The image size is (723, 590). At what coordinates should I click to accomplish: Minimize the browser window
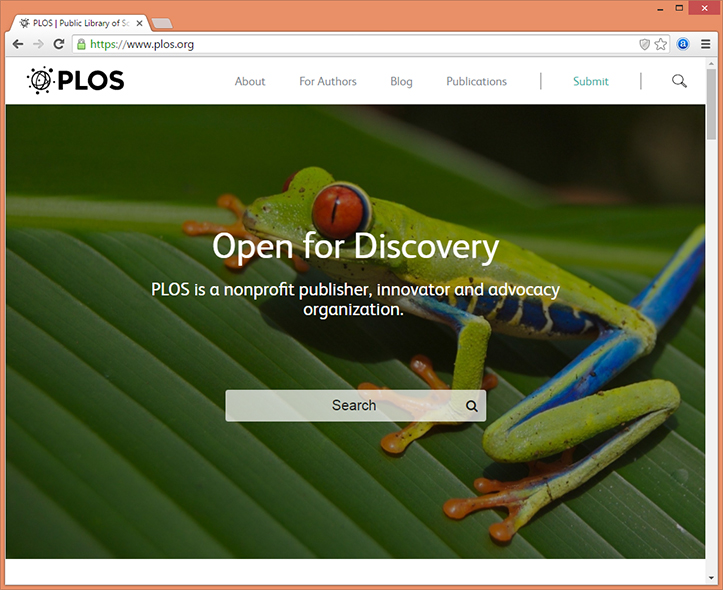pos(660,8)
